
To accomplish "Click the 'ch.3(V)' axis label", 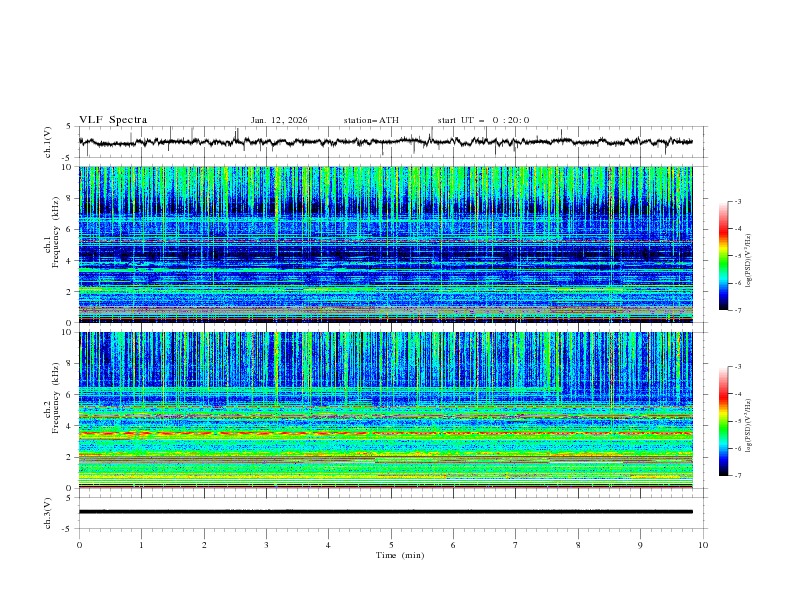I will coord(49,511).
